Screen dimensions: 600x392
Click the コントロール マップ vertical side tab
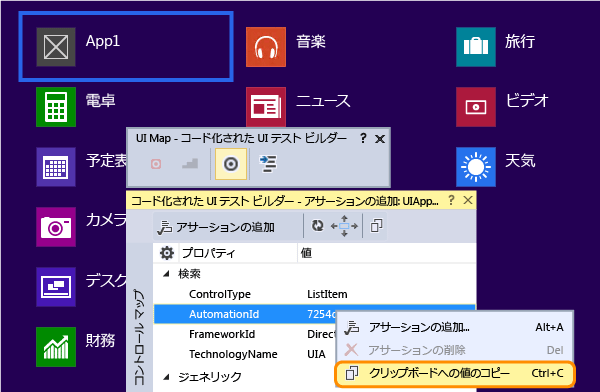[139, 336]
